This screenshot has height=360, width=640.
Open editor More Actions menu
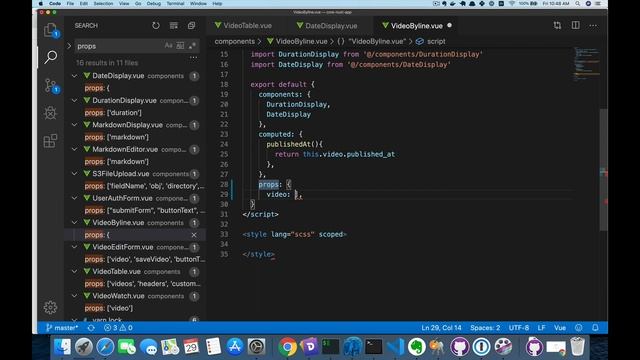[593, 25]
